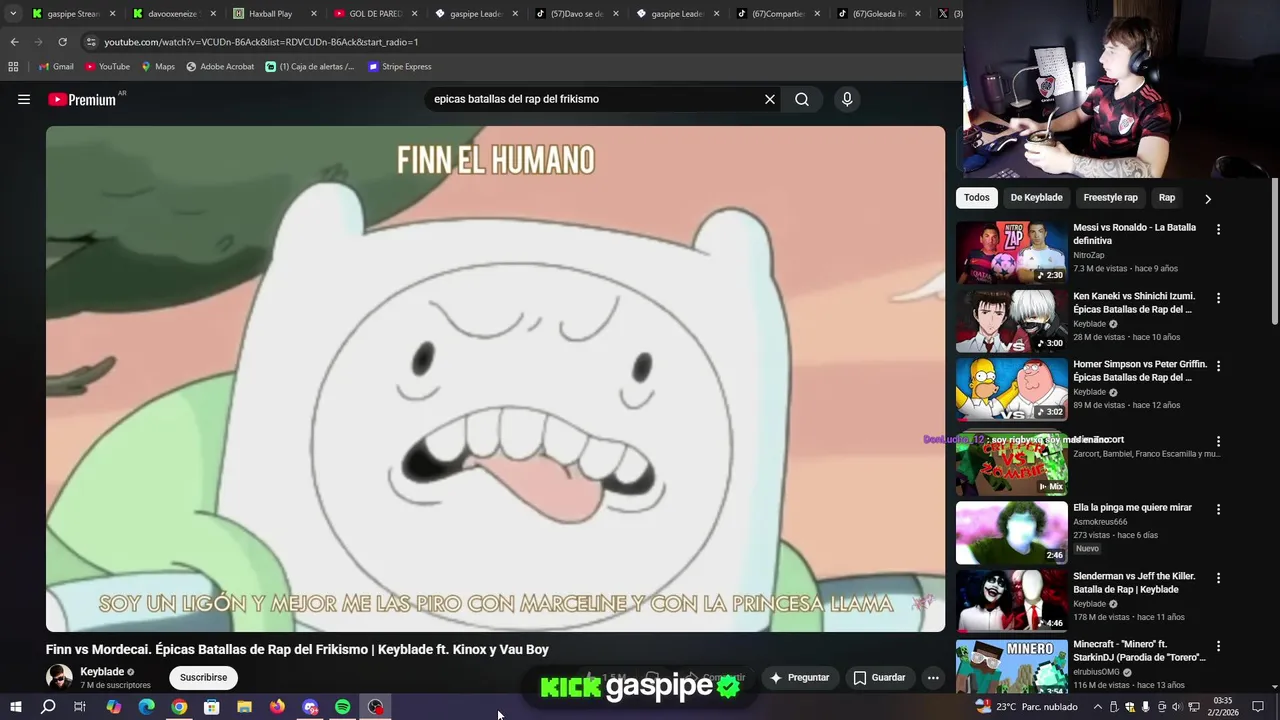The height and width of the screenshot is (720, 1280).
Task: Open Keyblade channel avatar
Action: click(60, 677)
